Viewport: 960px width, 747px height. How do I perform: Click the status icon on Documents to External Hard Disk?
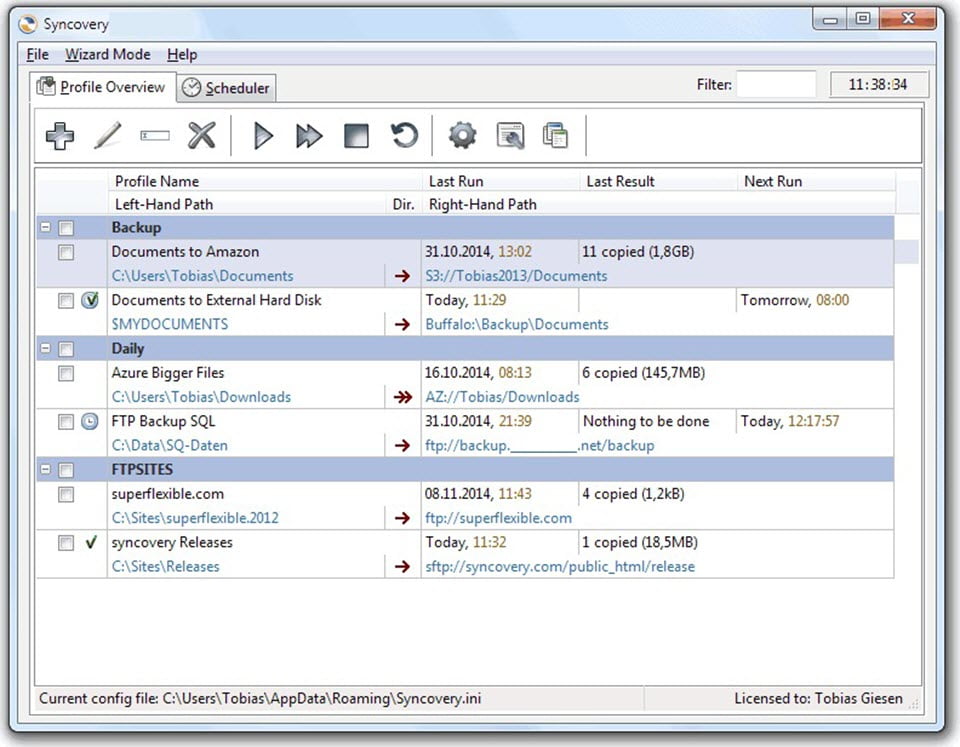tap(90, 300)
